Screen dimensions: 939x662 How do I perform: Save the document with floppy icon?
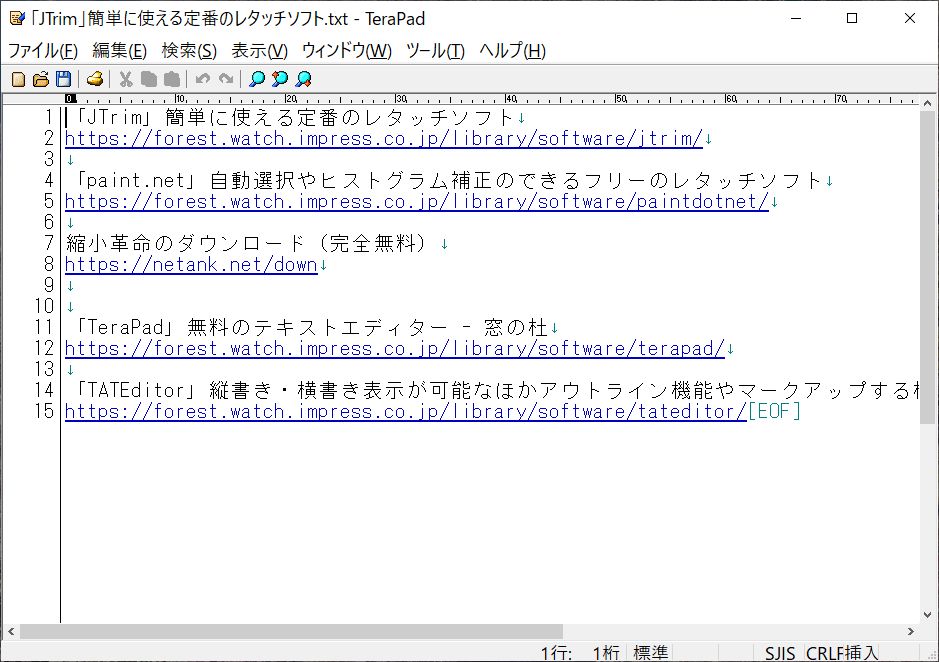point(63,79)
